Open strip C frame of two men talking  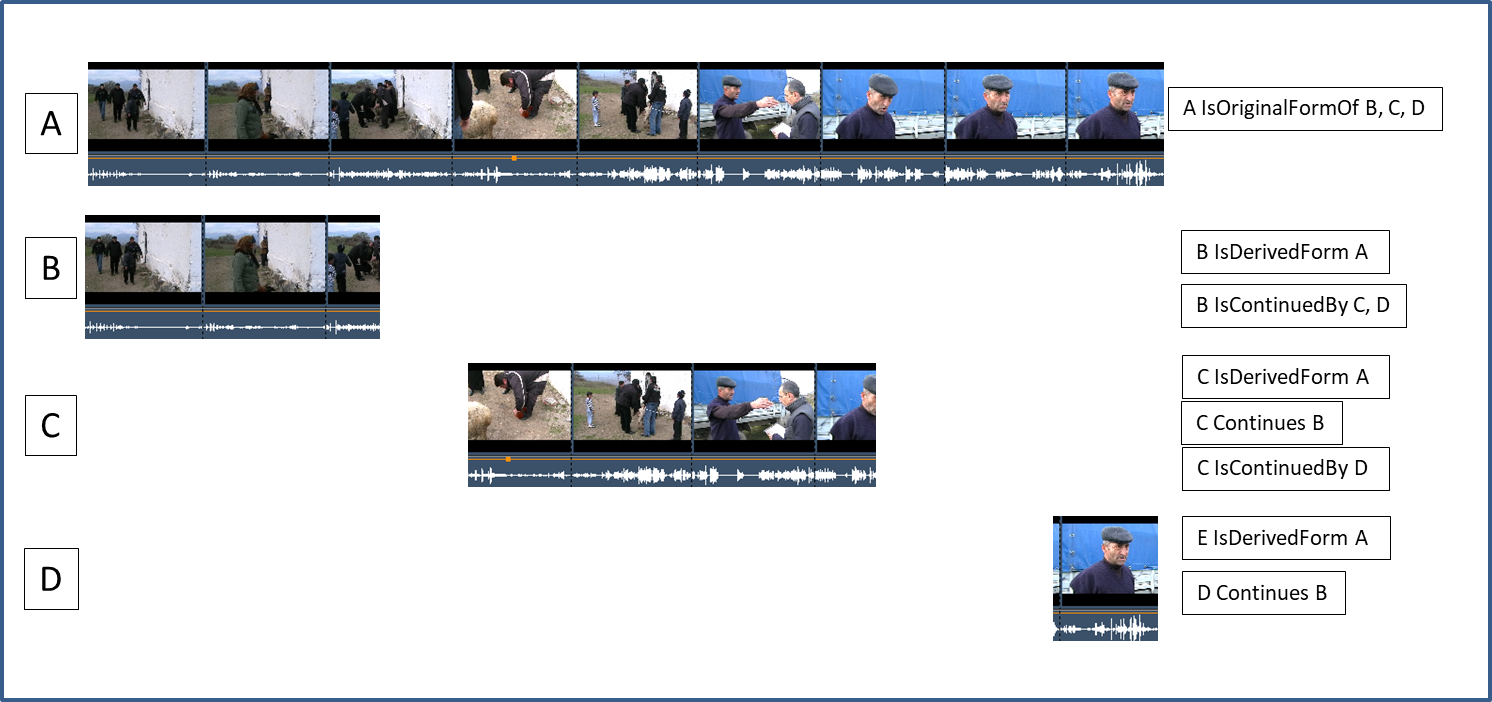click(754, 405)
